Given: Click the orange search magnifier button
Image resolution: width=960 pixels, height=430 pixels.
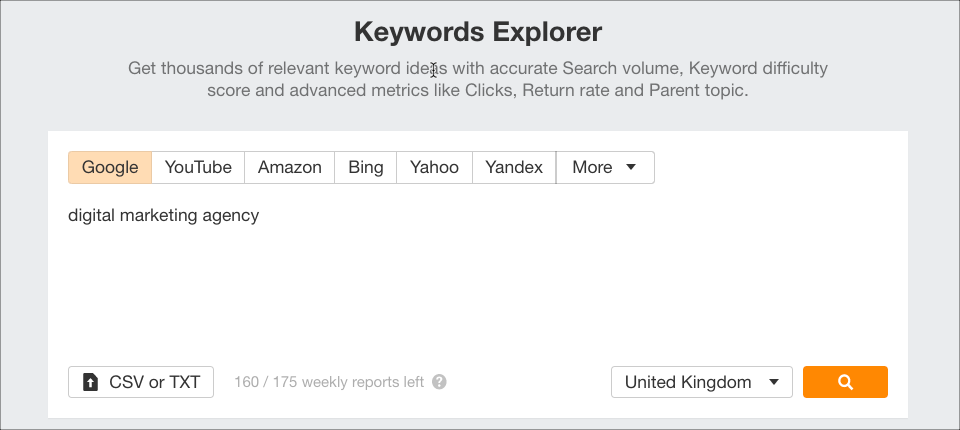Looking at the screenshot, I should pyautogui.click(x=845, y=382).
